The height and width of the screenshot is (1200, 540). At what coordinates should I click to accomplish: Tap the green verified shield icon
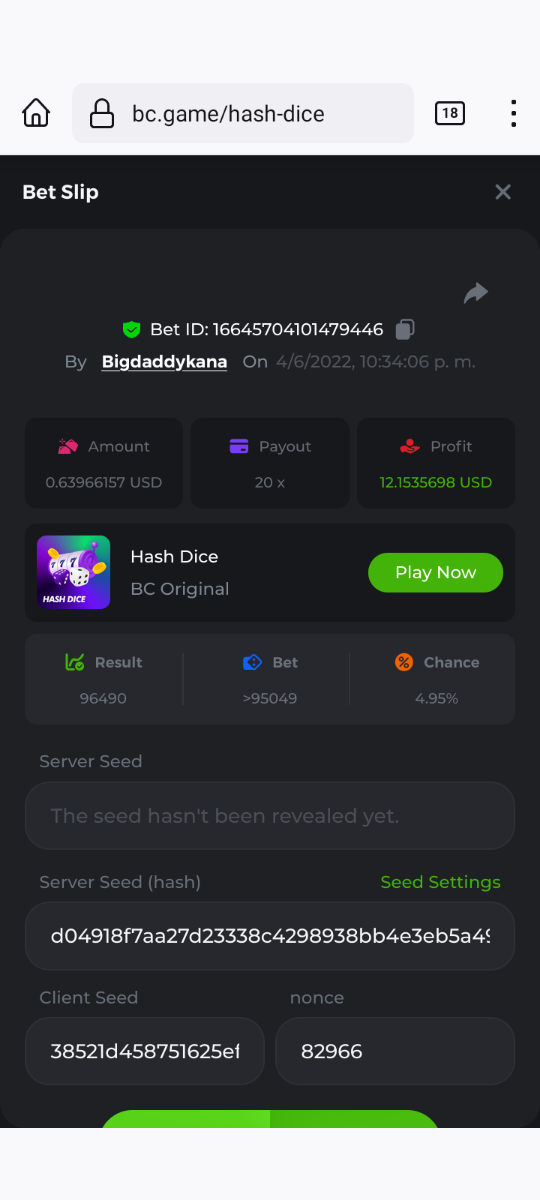pyautogui.click(x=131, y=329)
